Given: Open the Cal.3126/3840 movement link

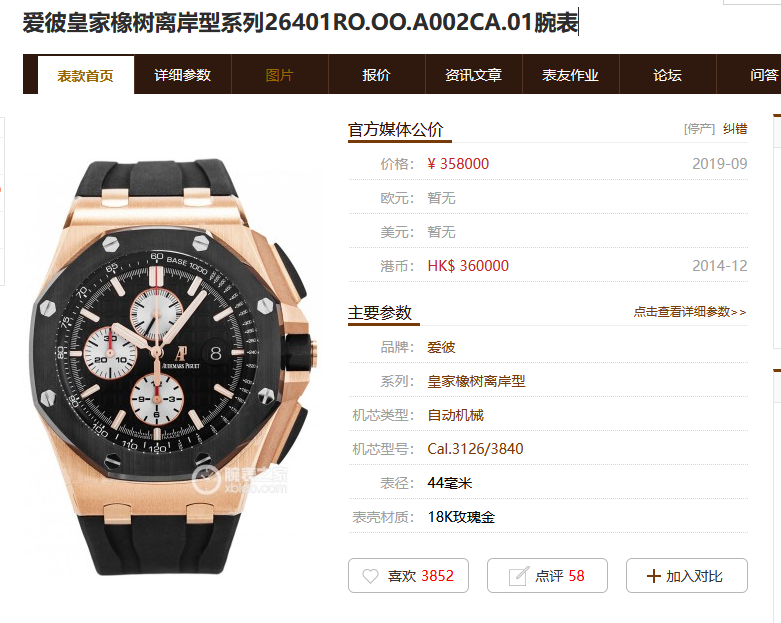Looking at the screenshot, I should point(475,449).
